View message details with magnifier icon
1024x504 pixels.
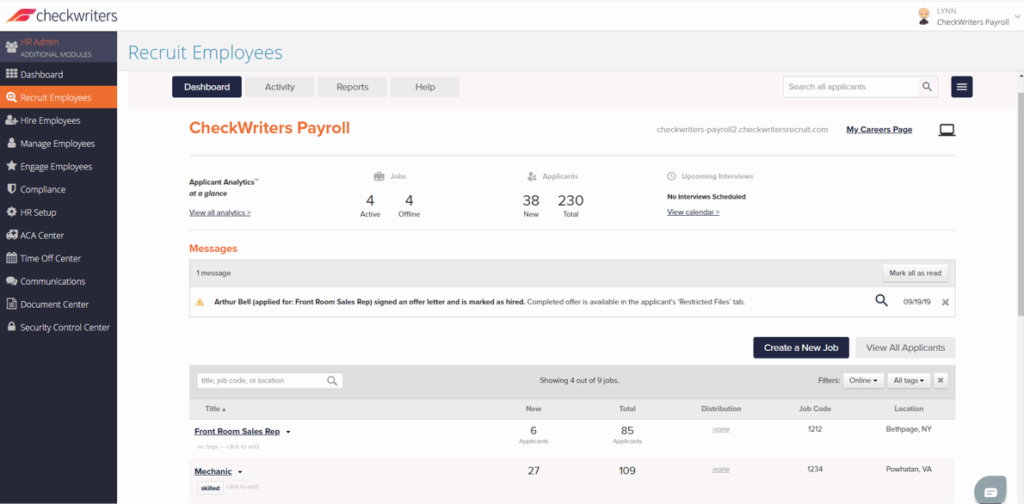click(881, 300)
